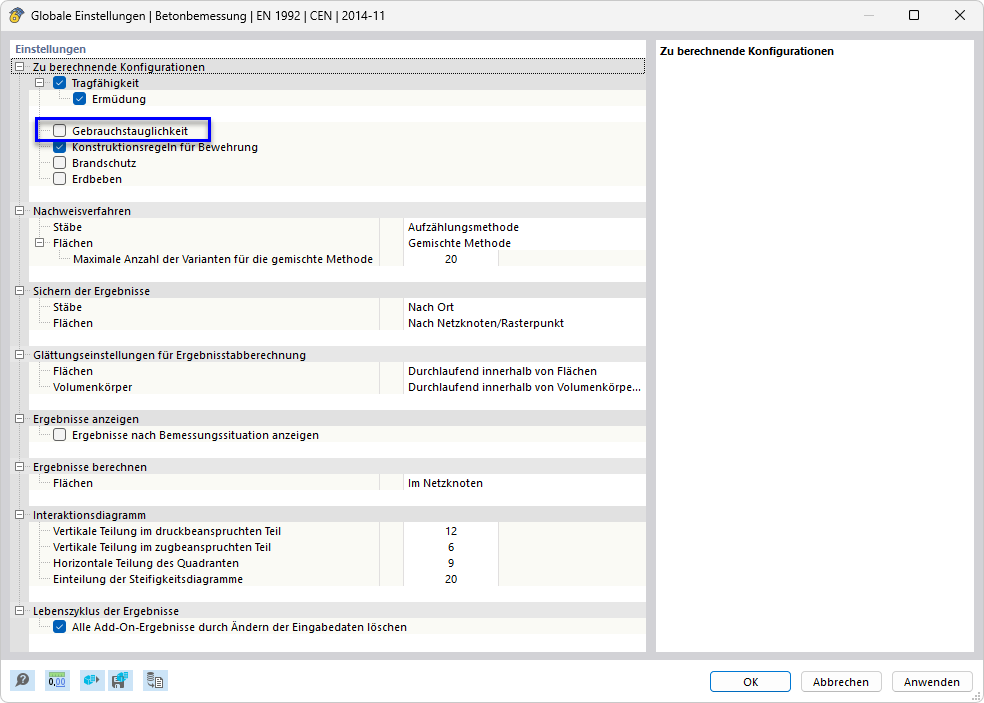The height and width of the screenshot is (703, 984).
Task: Open Flächen Gemischte Methode value dropdown
Action: tap(524, 243)
